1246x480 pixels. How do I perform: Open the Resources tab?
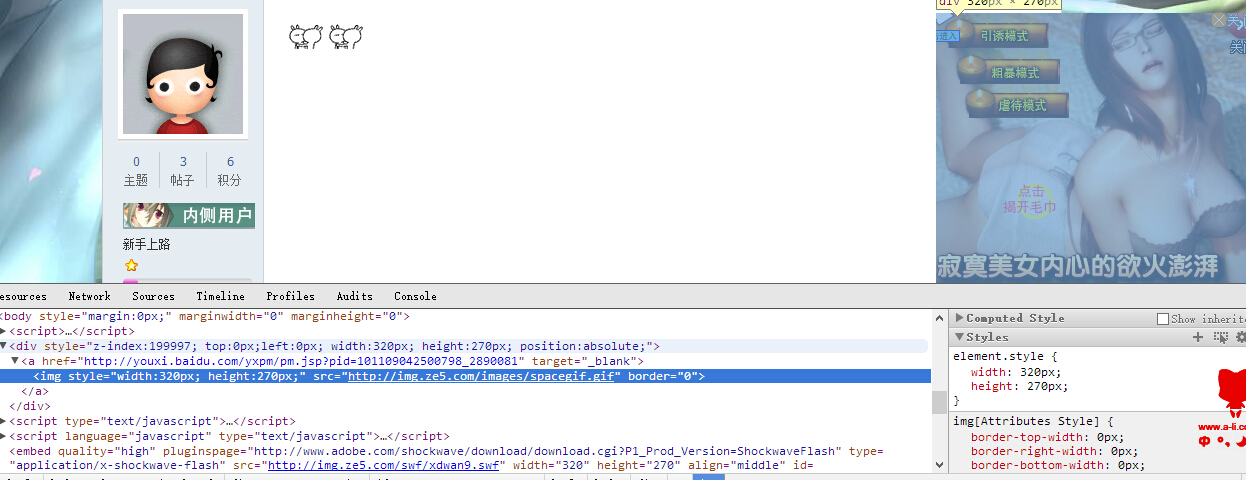[23, 296]
